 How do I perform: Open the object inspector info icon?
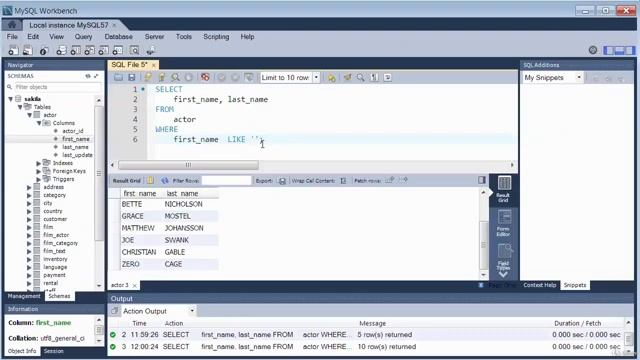[x=44, y=51]
